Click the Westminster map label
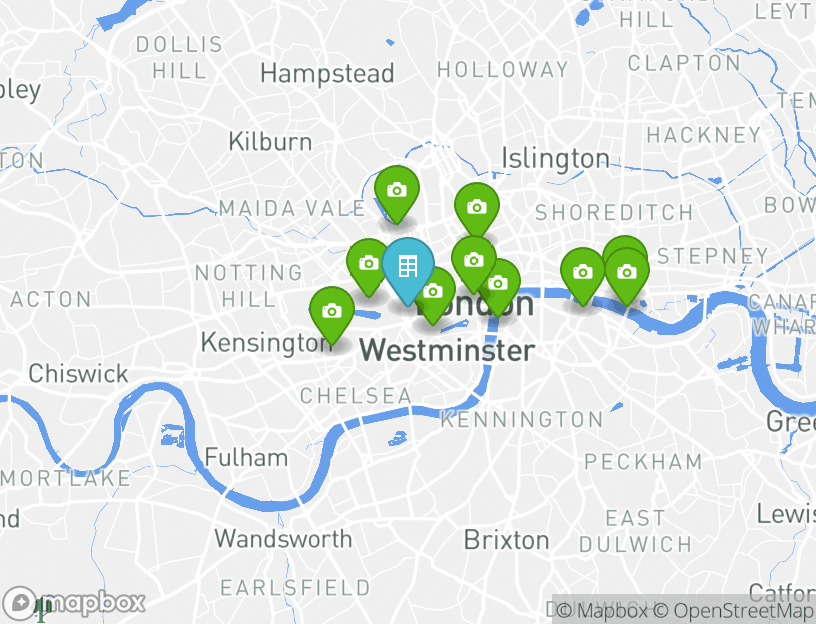The image size is (816, 624). [448, 350]
